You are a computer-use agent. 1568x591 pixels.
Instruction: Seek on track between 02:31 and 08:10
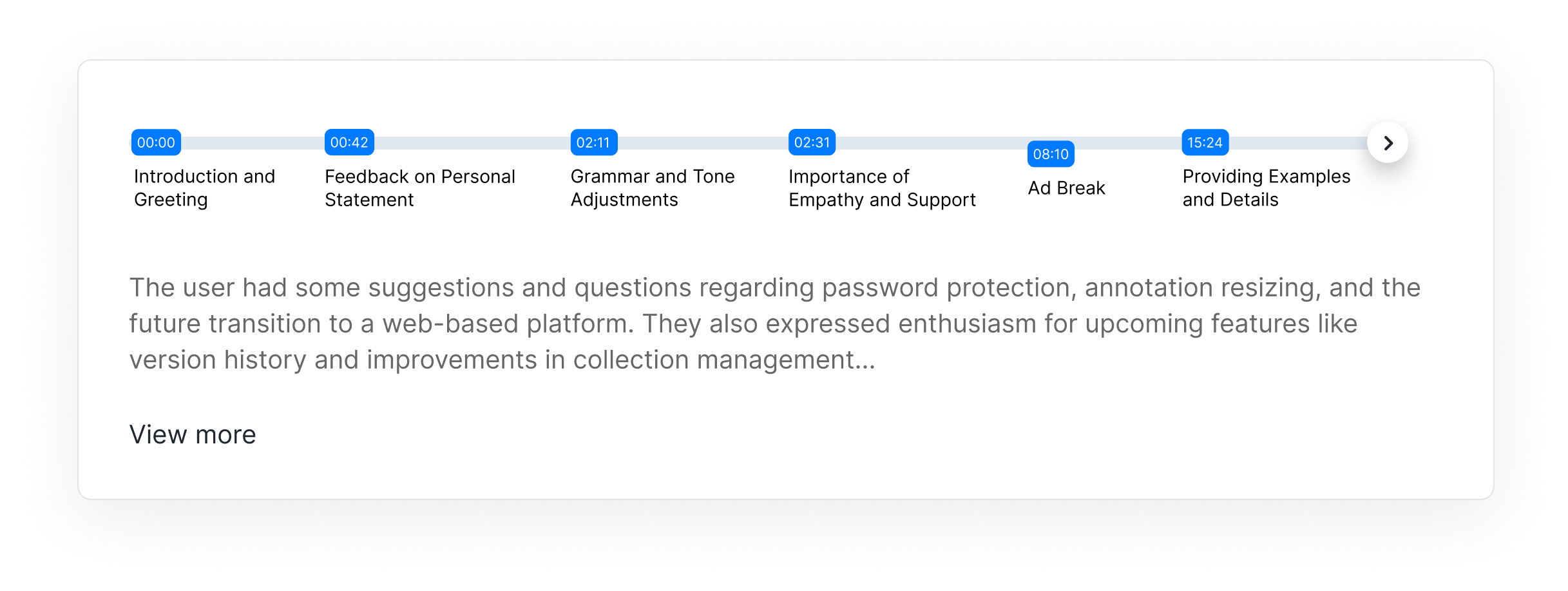931,142
